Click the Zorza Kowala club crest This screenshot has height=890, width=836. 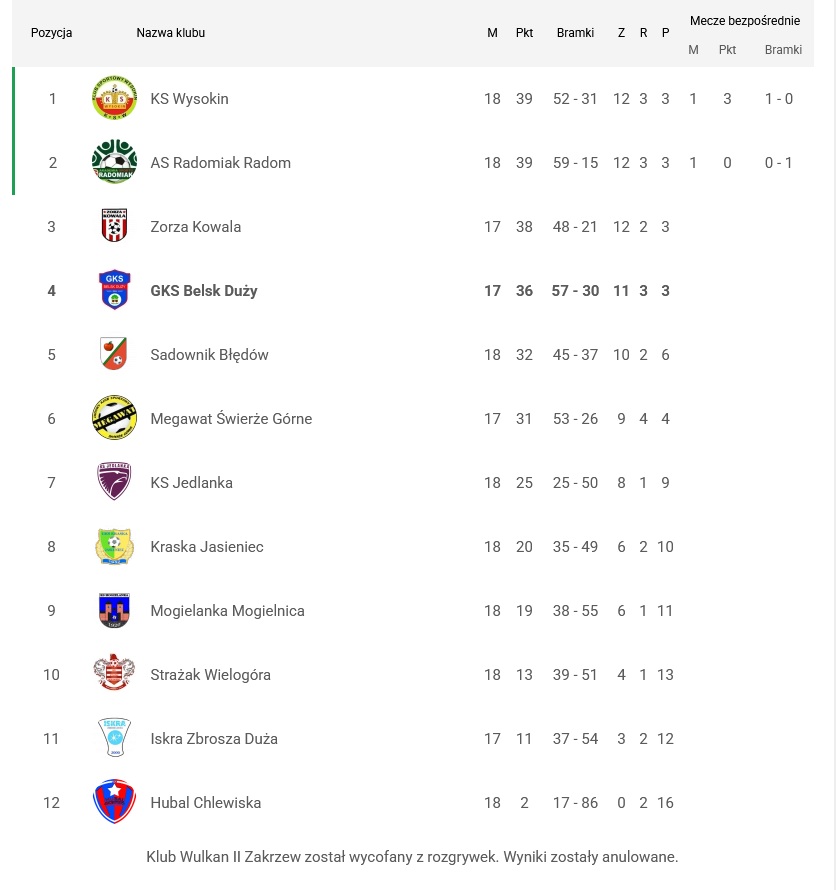[114, 227]
